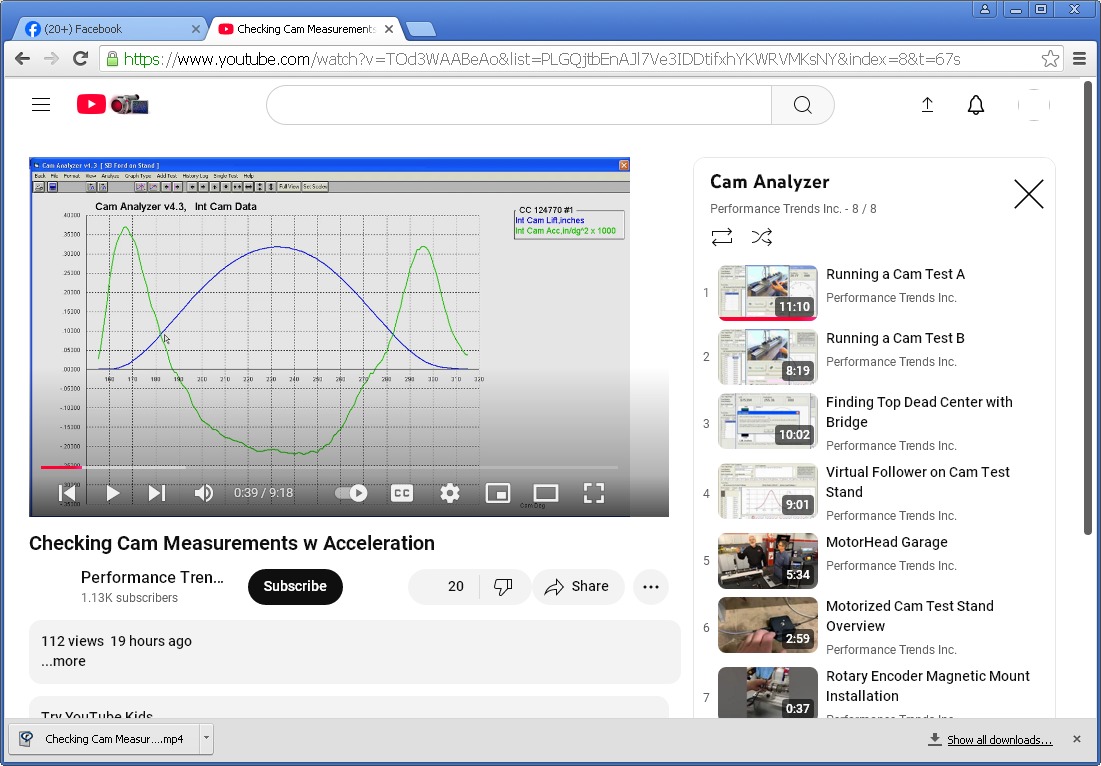Open the upload video icon
The width and height of the screenshot is (1101, 766).
(x=927, y=105)
